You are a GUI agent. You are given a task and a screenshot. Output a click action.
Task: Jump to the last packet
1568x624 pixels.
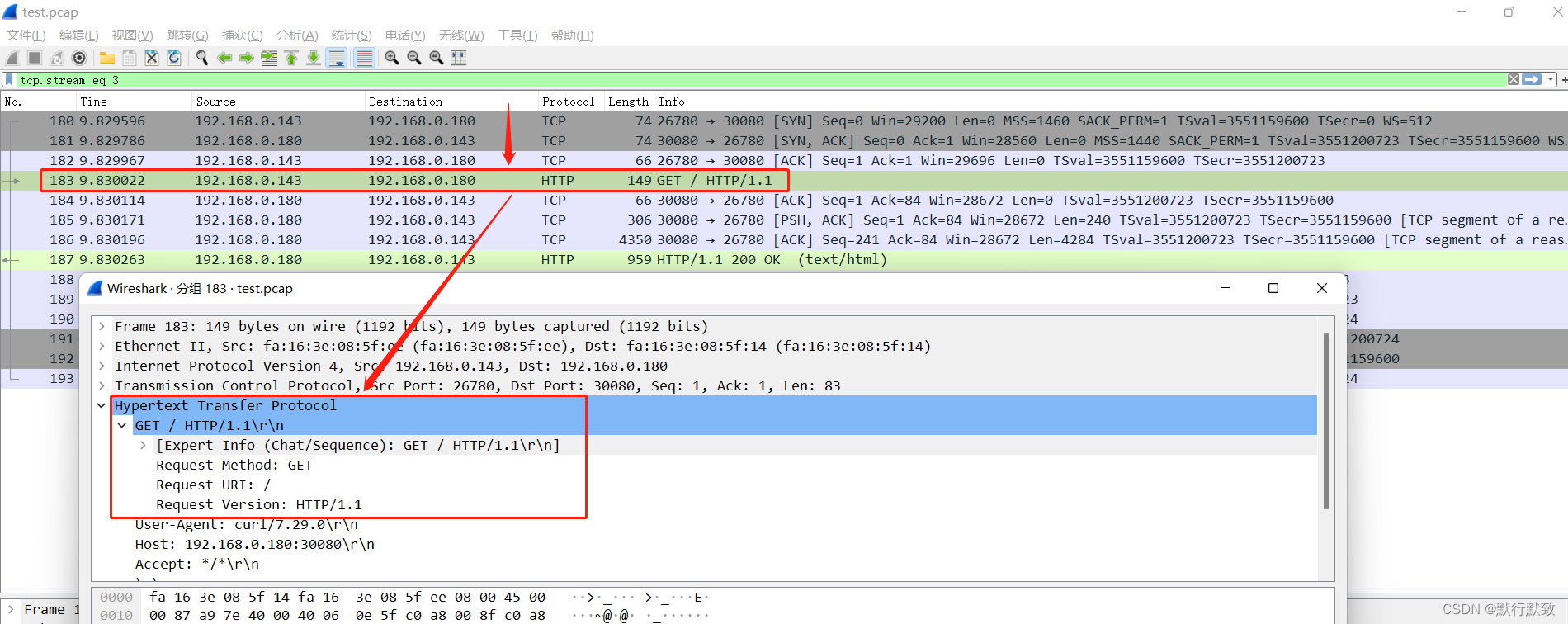[314, 58]
